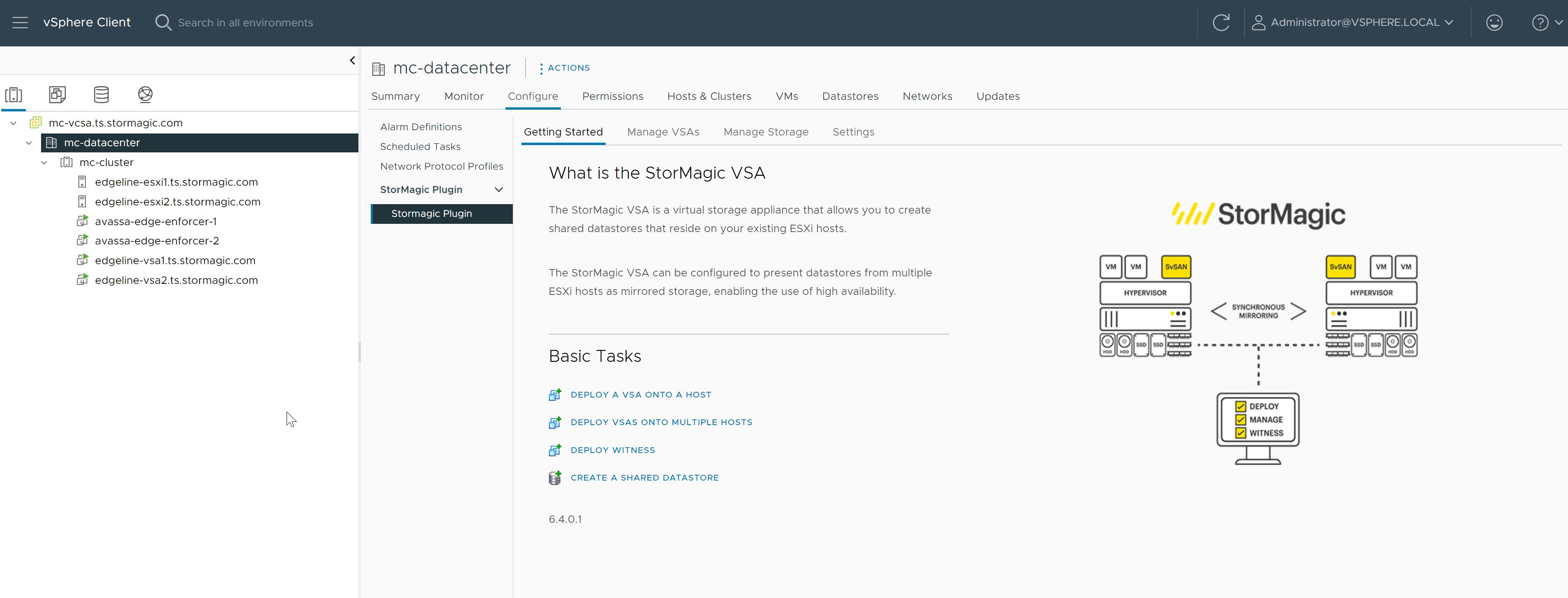The height and width of the screenshot is (598, 1568).
Task: Click the vSphere Client title
Action: point(87,23)
